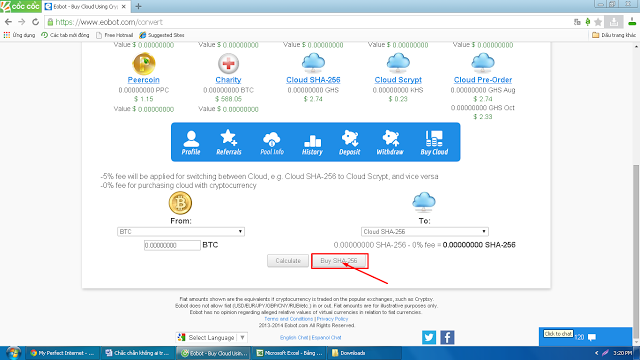The height and width of the screenshot is (360, 640).
Task: Click the Windows Start orb
Action: click(x=13, y=353)
